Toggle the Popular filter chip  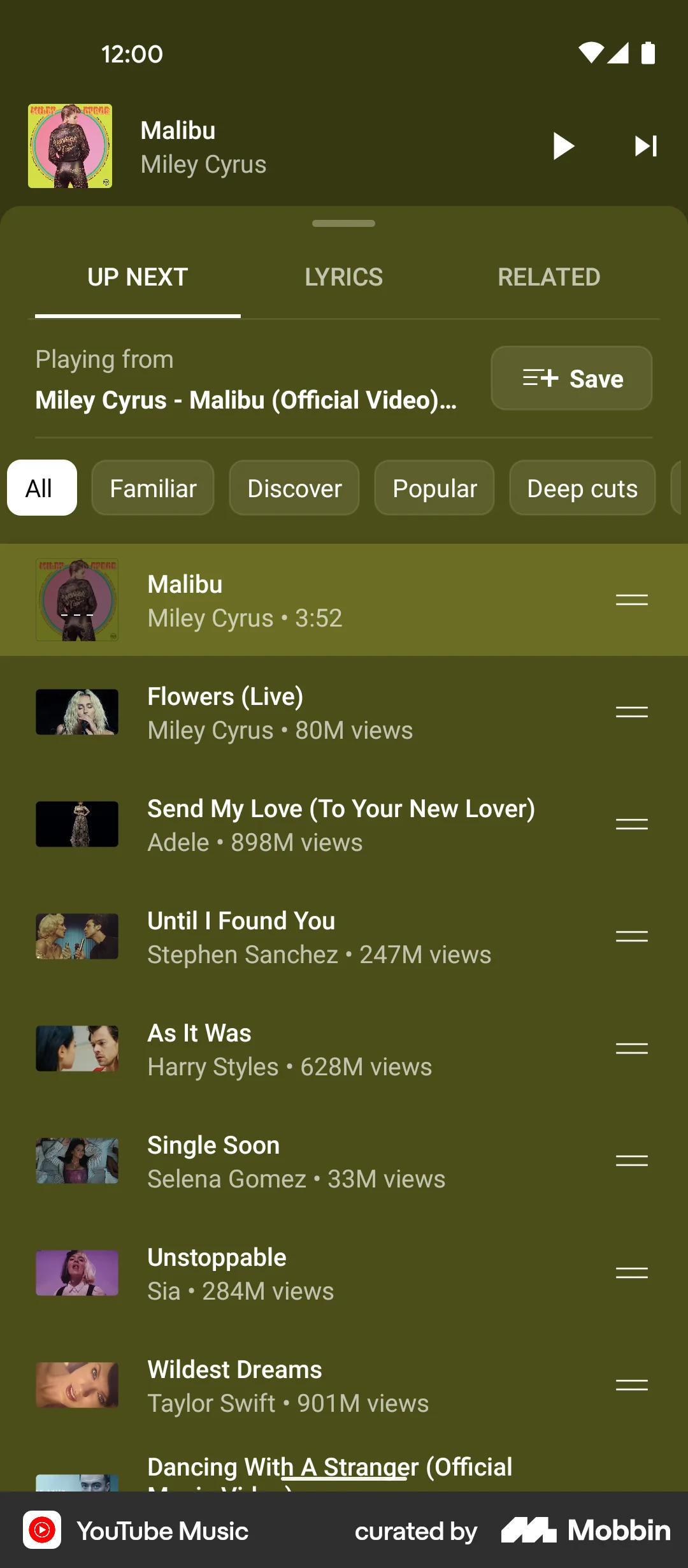click(434, 488)
